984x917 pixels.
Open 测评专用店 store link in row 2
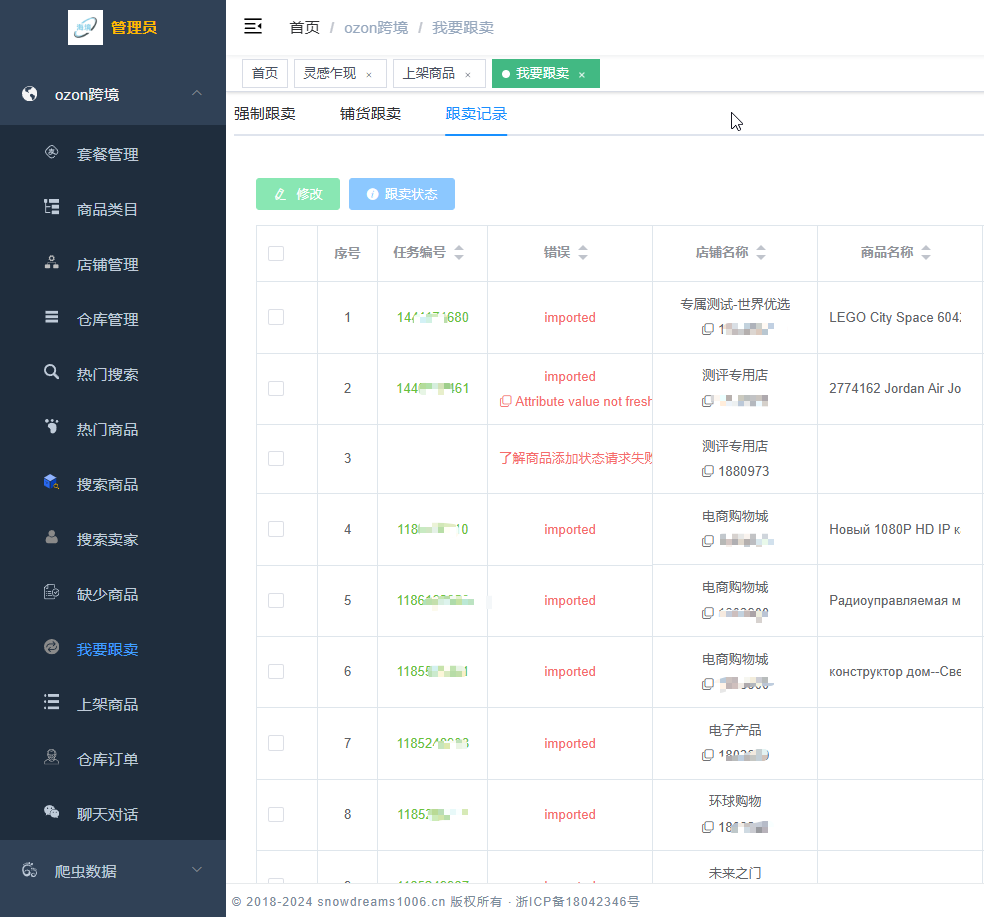tap(734, 376)
